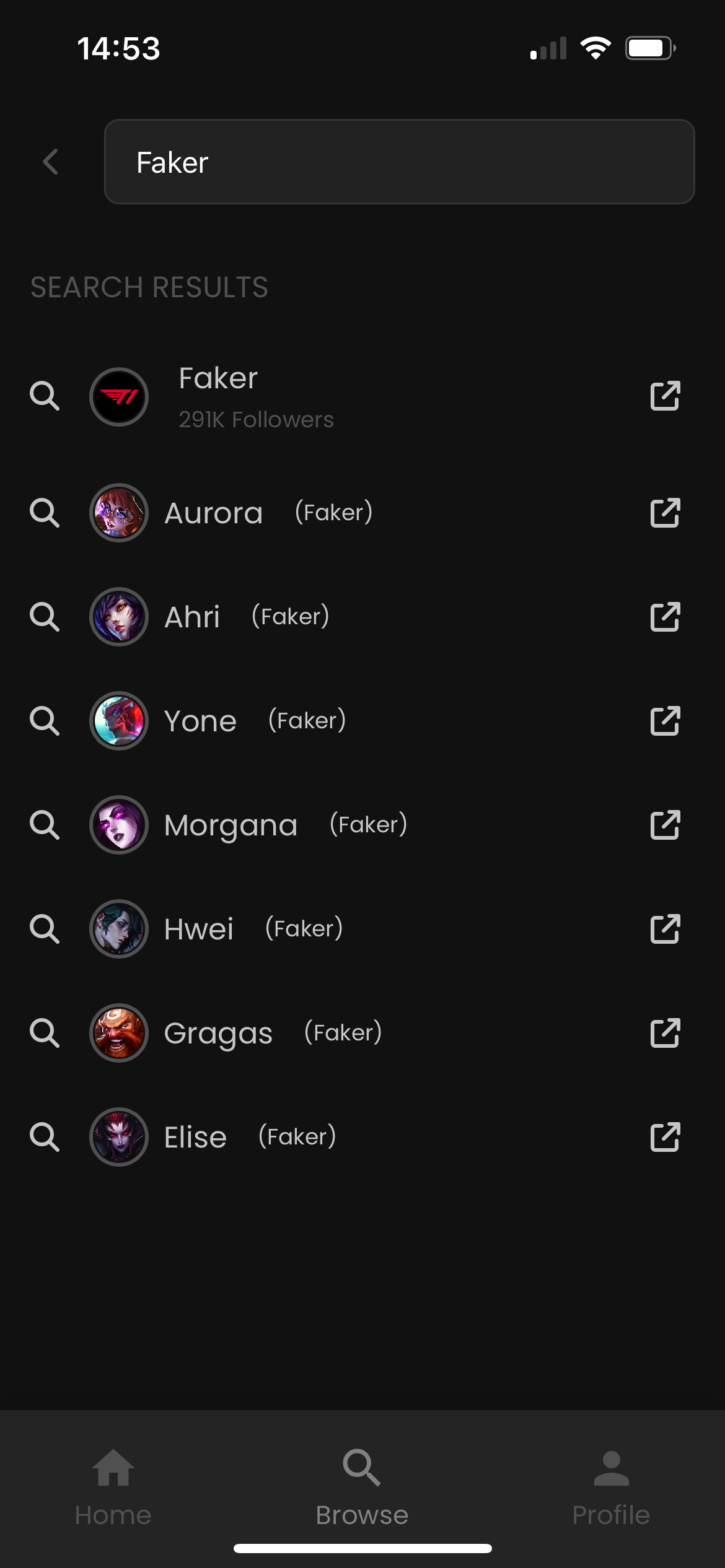Open external link icon for Elise row
This screenshot has width=725, height=1568.
(x=665, y=1137)
